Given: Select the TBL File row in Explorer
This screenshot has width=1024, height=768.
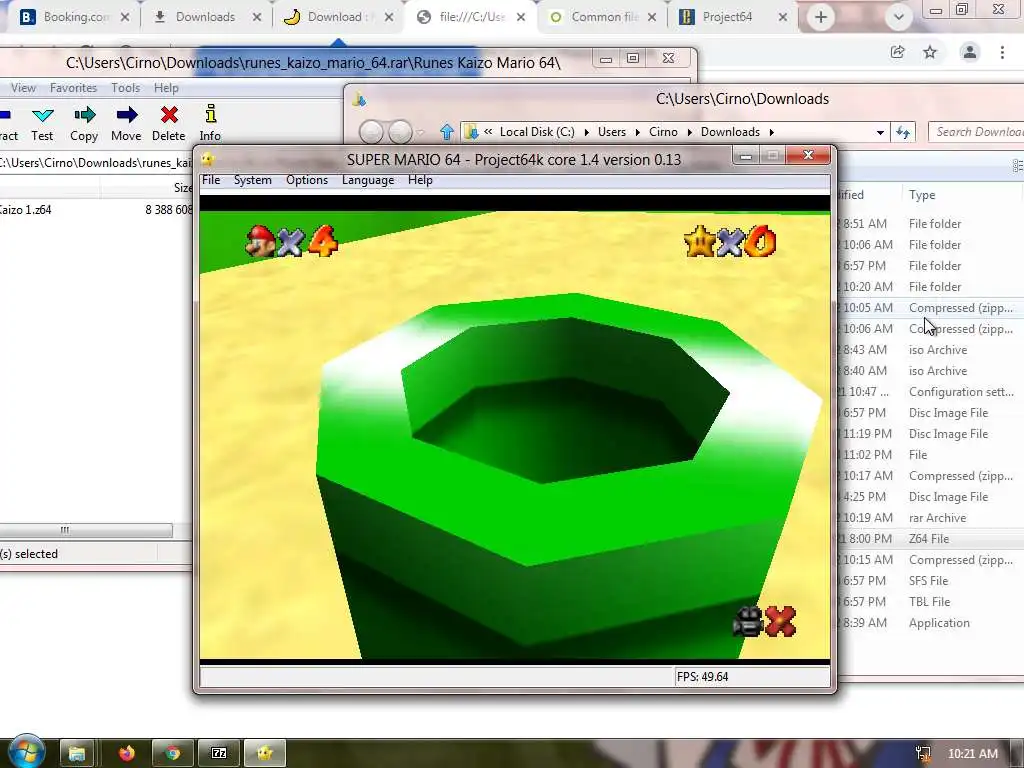Looking at the screenshot, I should click(x=930, y=601).
